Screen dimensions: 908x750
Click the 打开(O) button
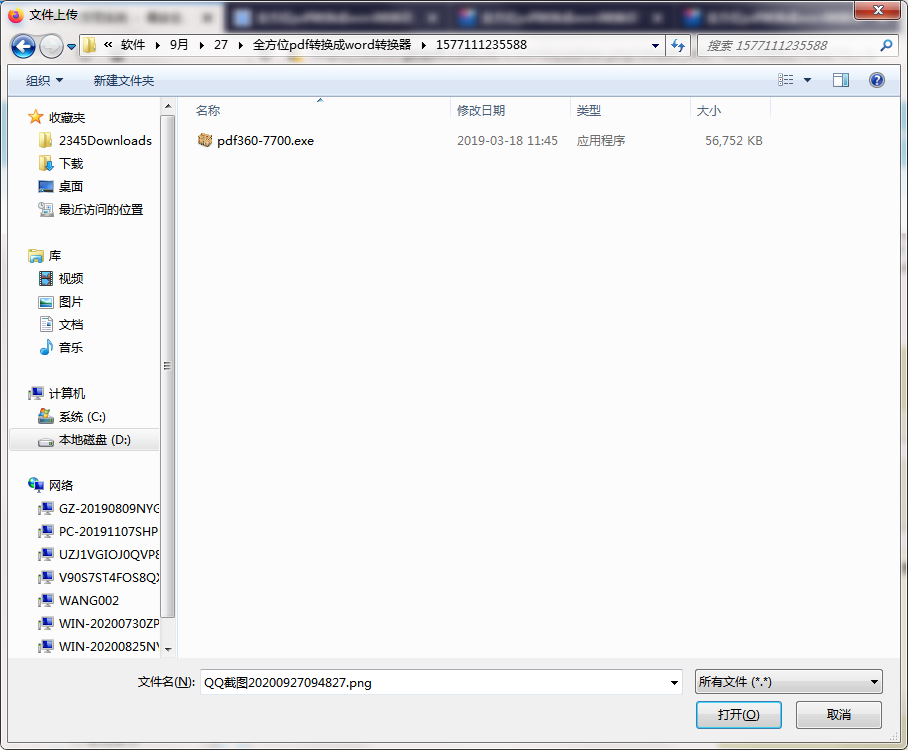tap(738, 715)
